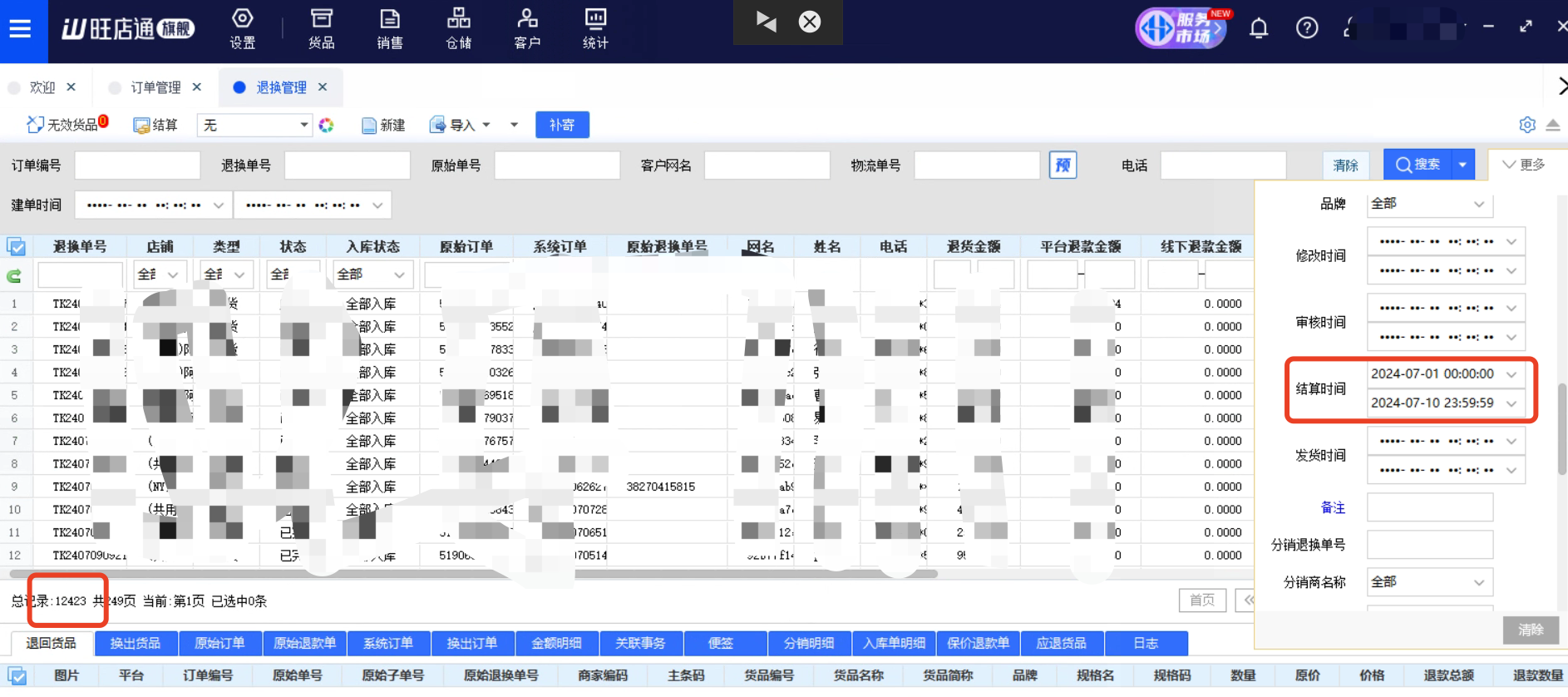Select the 原始退款单 bottom tab

pos(304,643)
